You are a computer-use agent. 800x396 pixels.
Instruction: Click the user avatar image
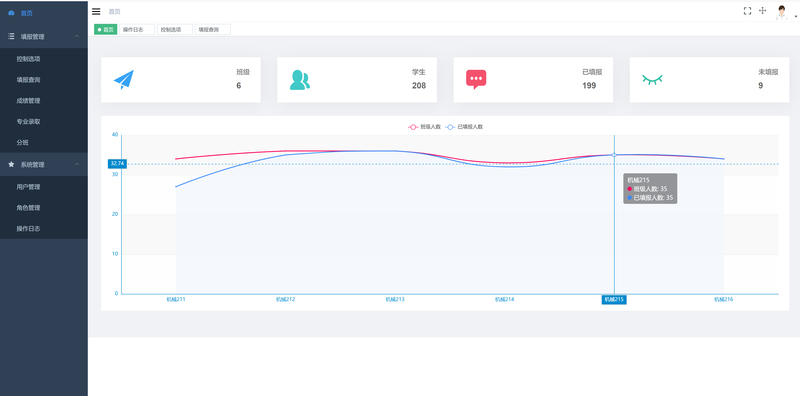coord(781,12)
